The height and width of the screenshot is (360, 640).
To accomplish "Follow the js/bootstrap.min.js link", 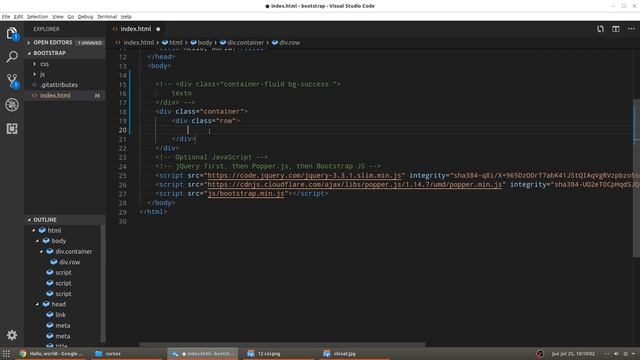I will 246,193.
